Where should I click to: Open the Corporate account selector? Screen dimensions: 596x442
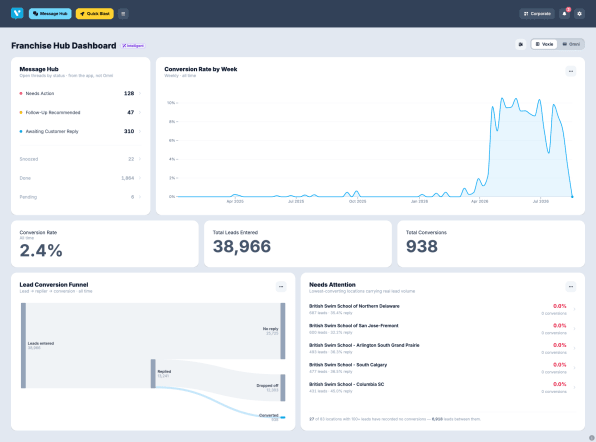pos(537,14)
